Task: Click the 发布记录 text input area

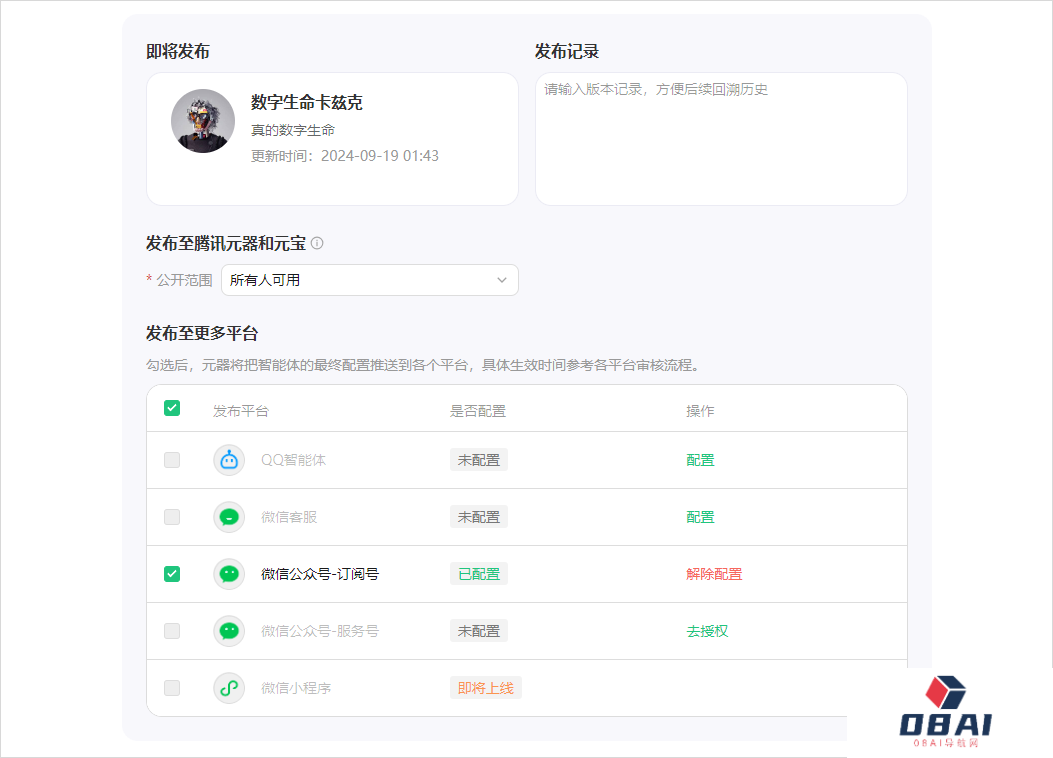Action: [720, 138]
